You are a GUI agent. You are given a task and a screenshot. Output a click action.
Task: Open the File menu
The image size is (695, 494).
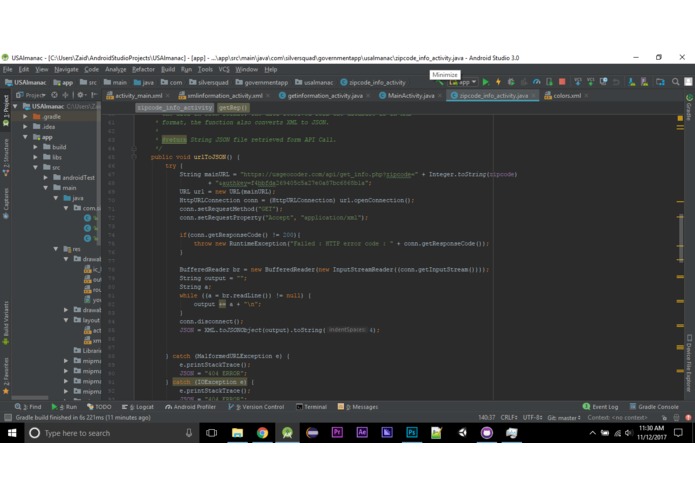coord(8,70)
